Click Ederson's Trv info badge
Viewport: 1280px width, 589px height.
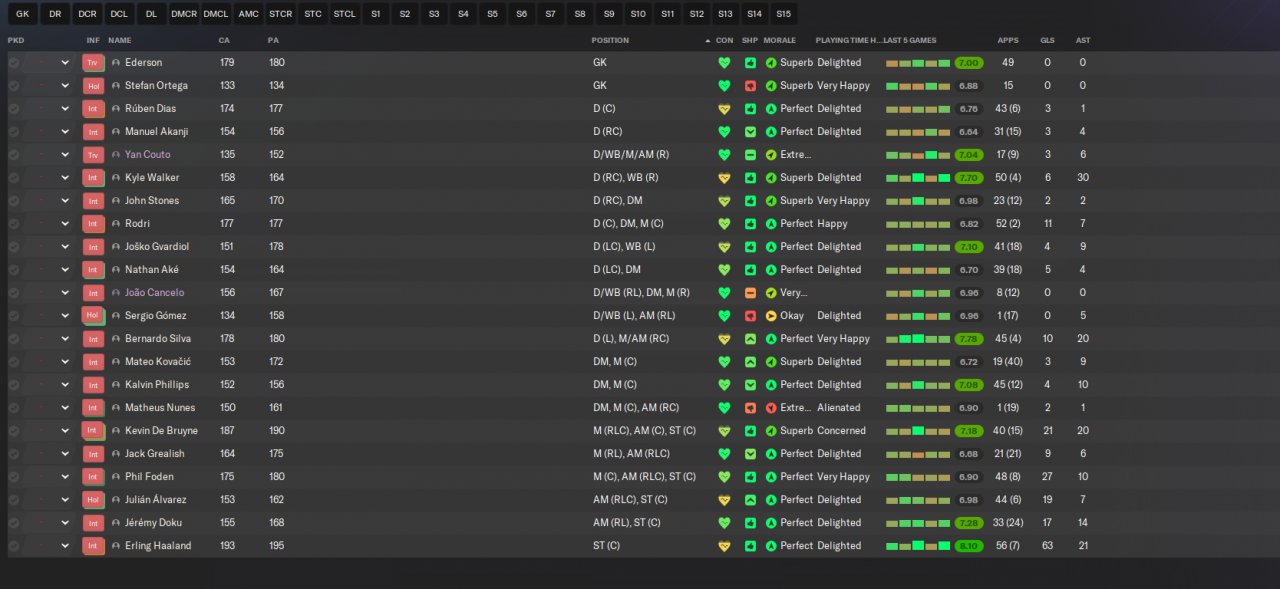click(x=93, y=62)
